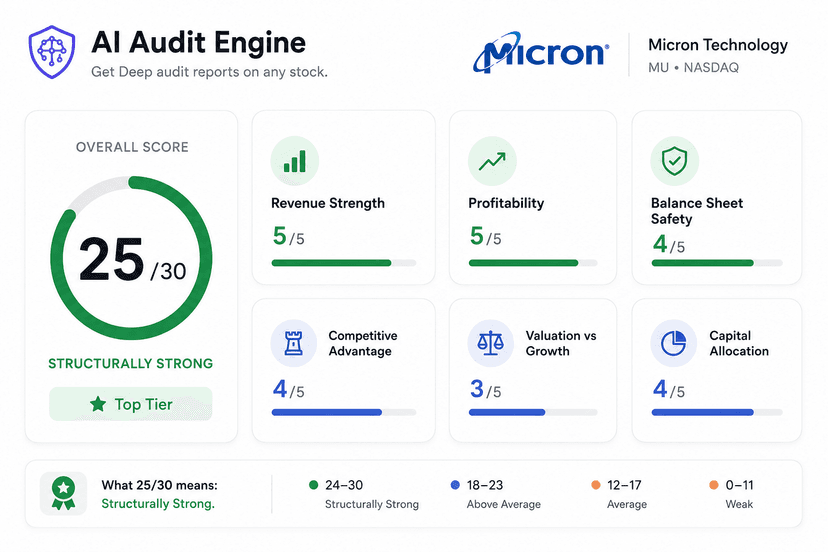Viewport: 828px width, 552px height.
Task: Click the Valuation vs Growth label
Action: tap(561, 343)
